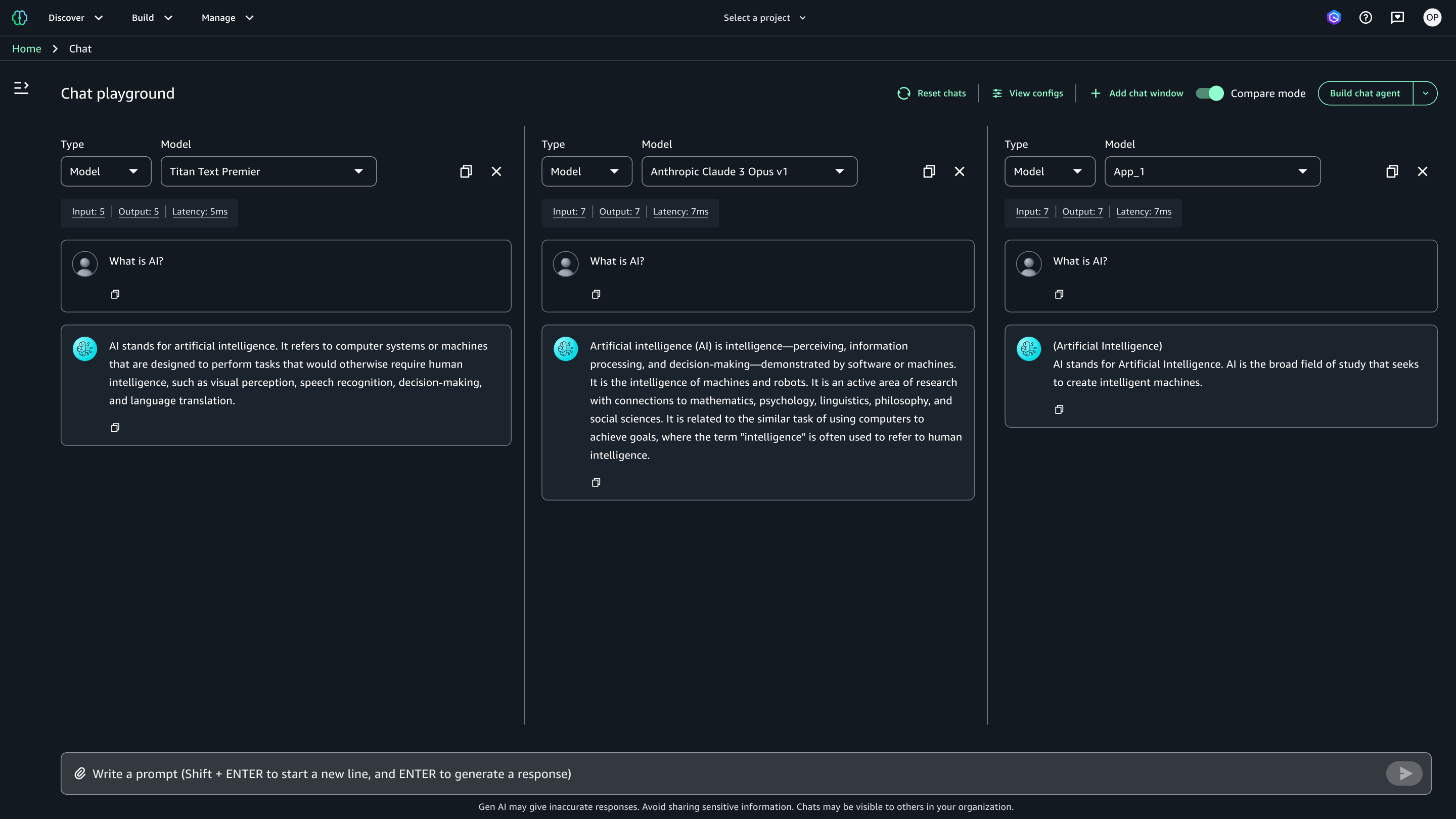
Task: Attach a file to the prompt
Action: coord(80,773)
